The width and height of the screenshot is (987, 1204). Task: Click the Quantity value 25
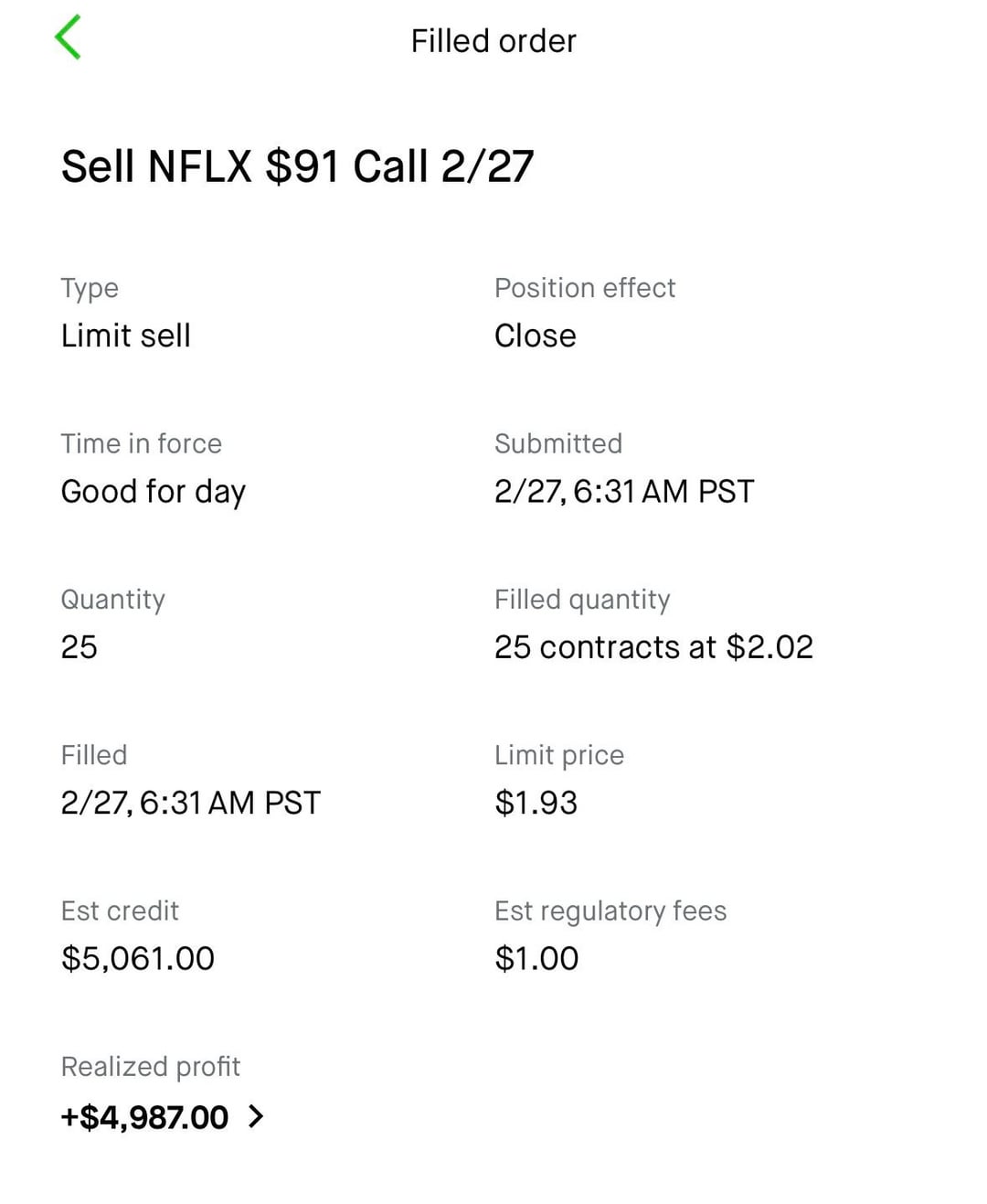click(80, 647)
